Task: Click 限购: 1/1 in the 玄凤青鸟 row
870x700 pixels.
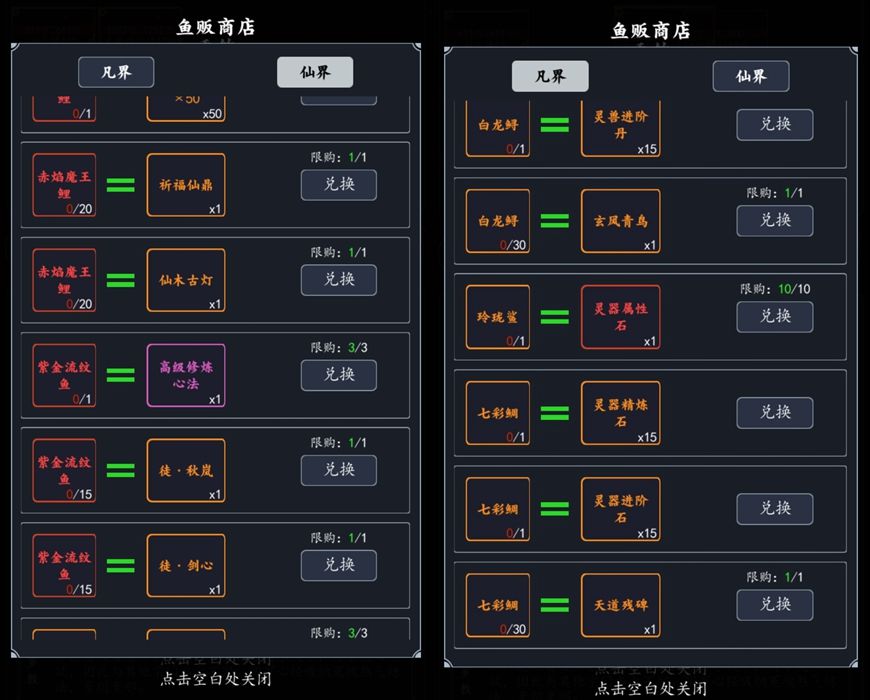Action: pos(775,193)
